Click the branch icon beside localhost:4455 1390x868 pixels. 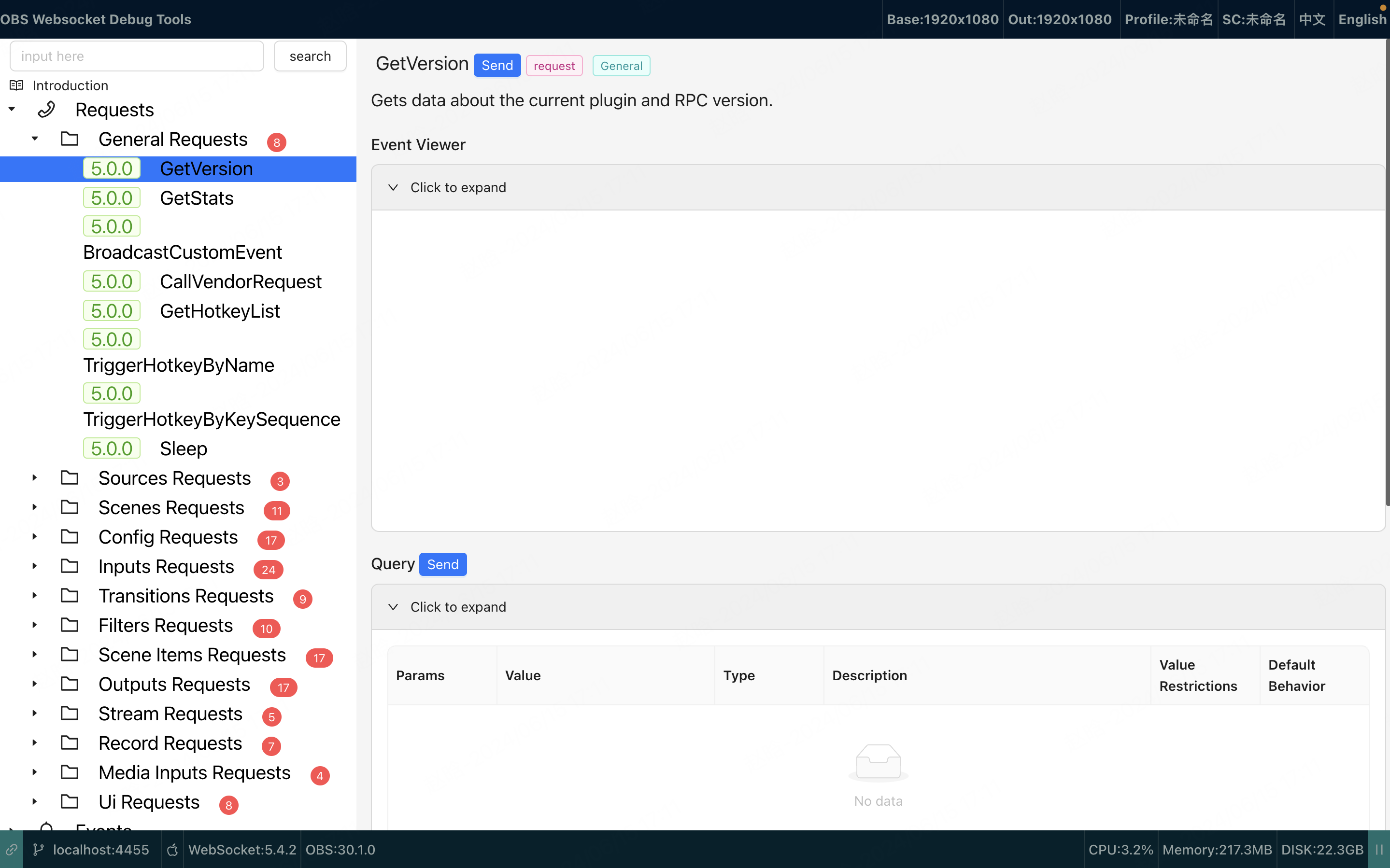coord(38,850)
